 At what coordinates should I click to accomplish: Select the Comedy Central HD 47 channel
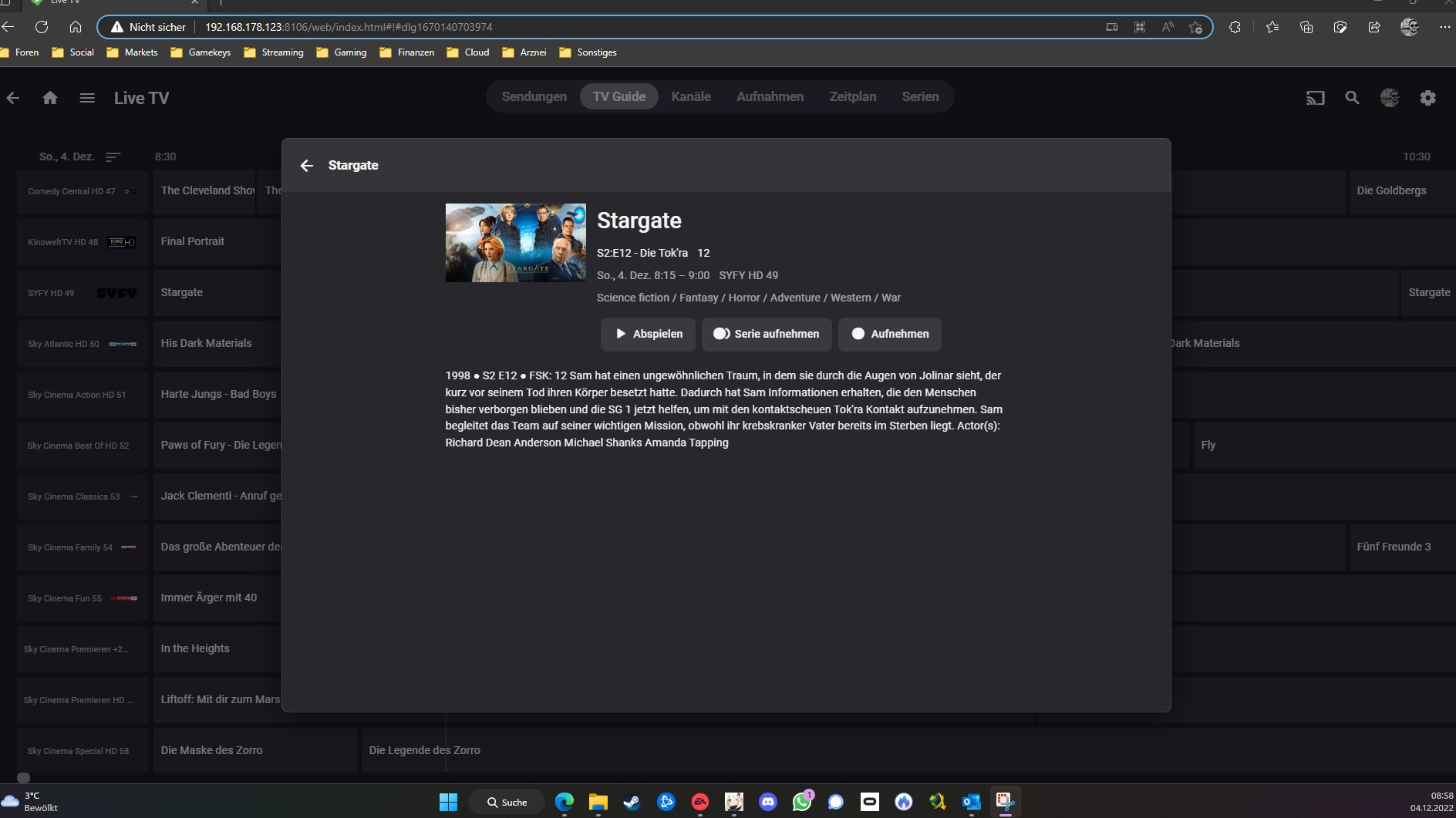[83, 191]
